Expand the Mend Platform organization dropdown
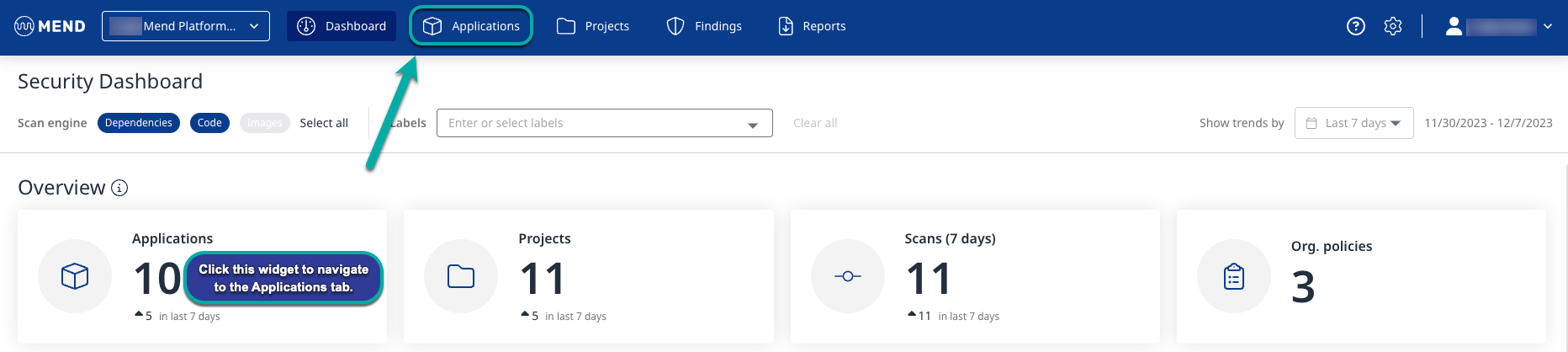 (186, 26)
